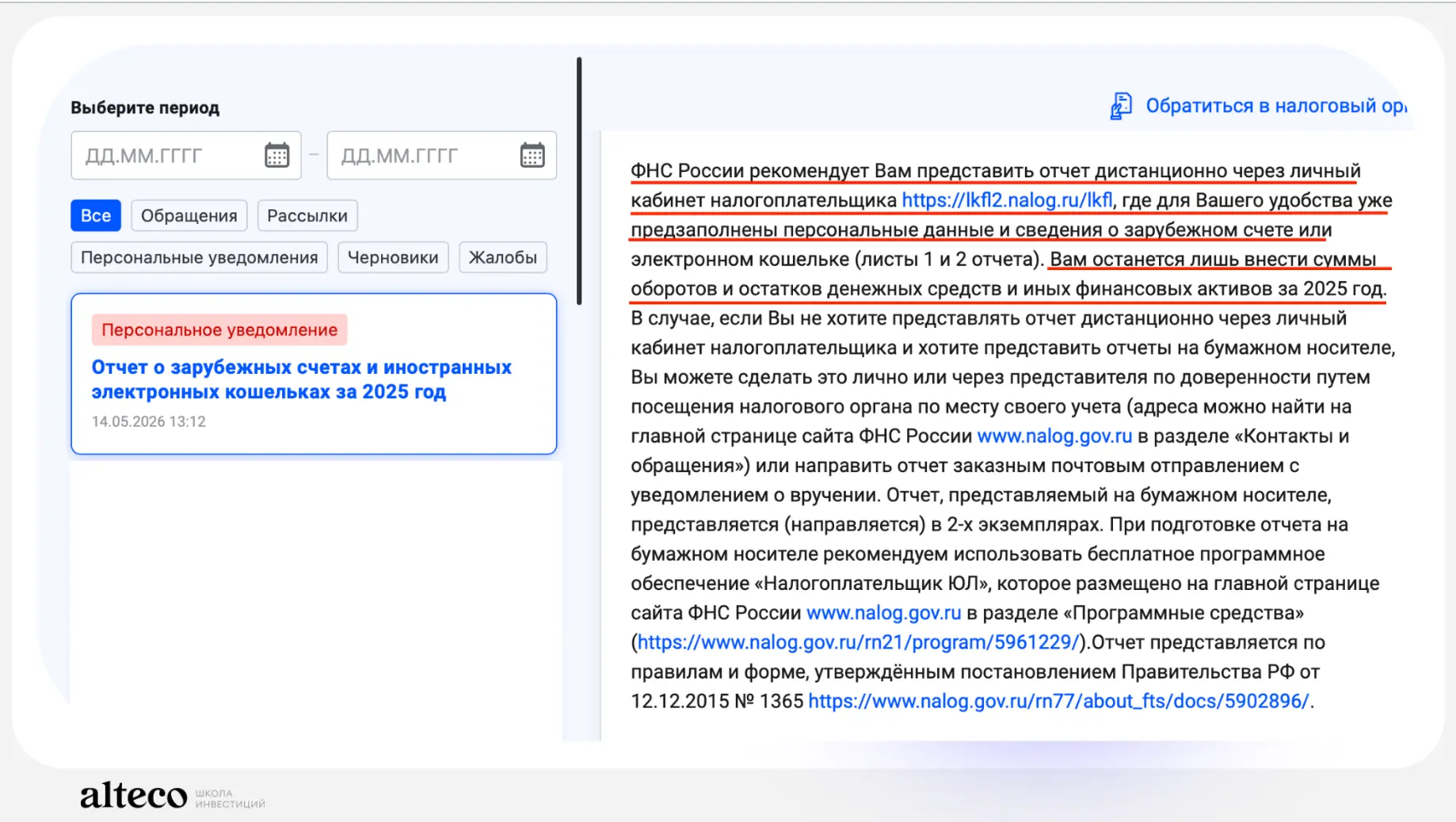
Task: Open the rn77/about_fts/docs/5902896 link
Action: (1058, 702)
